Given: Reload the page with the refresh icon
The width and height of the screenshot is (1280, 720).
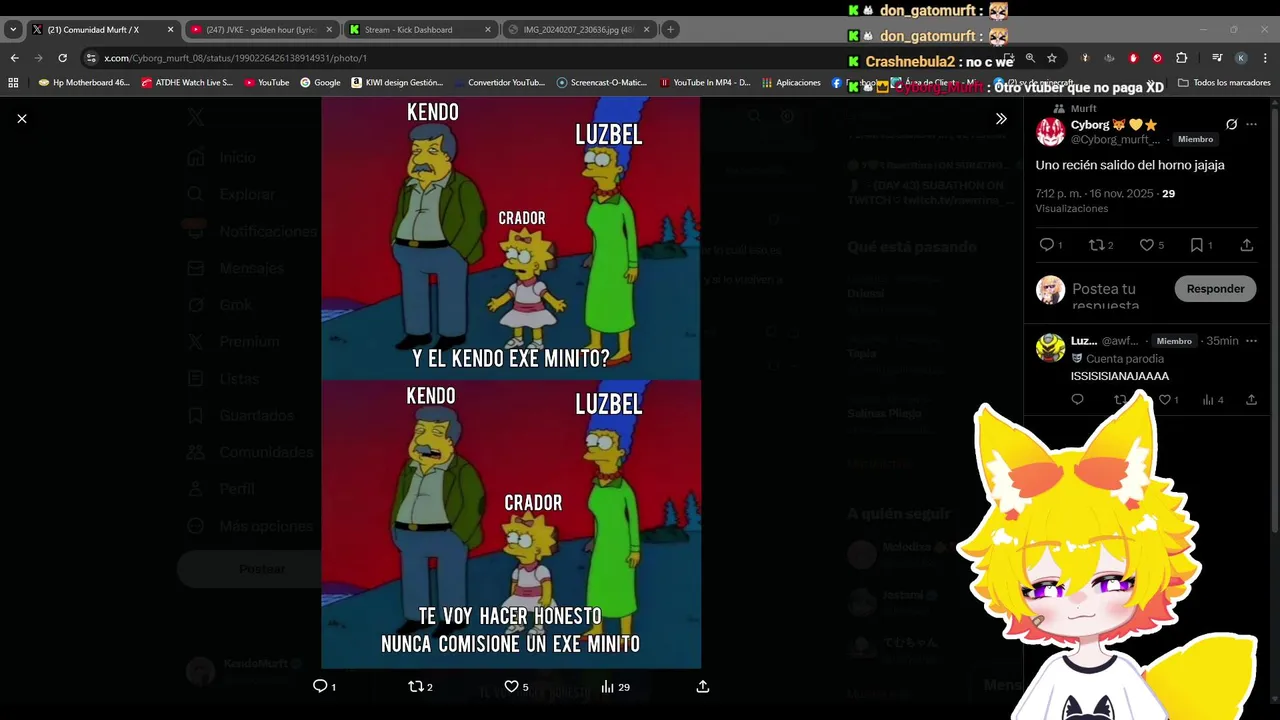Looking at the screenshot, I should tap(63, 58).
